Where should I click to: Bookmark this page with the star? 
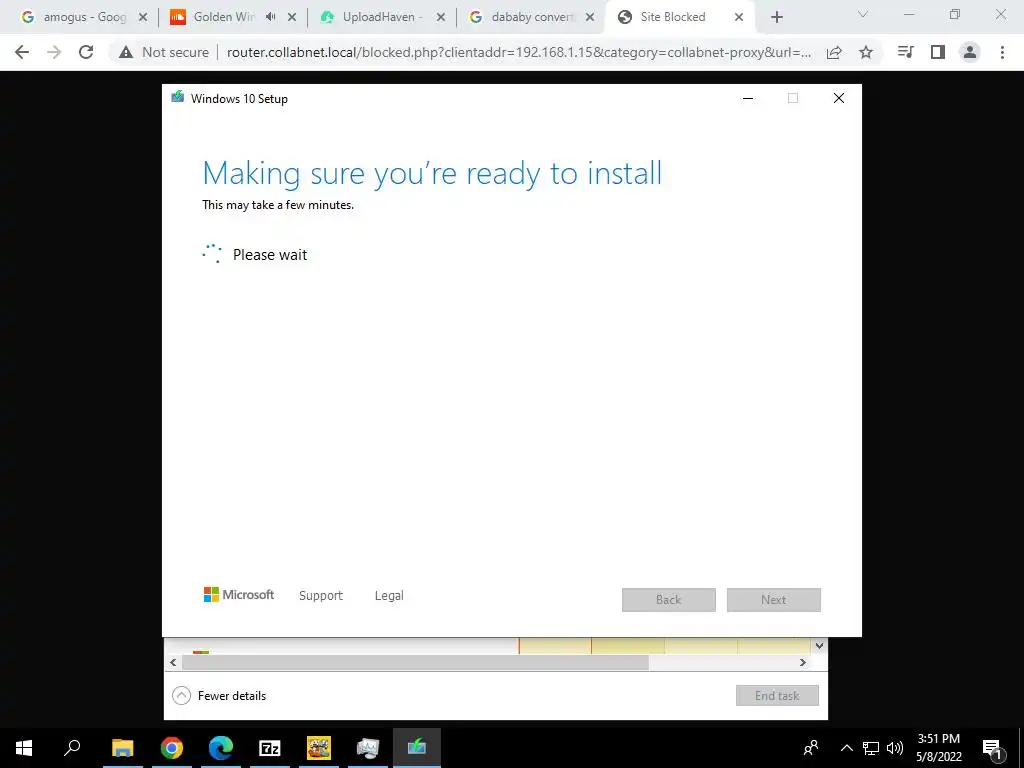(x=866, y=53)
